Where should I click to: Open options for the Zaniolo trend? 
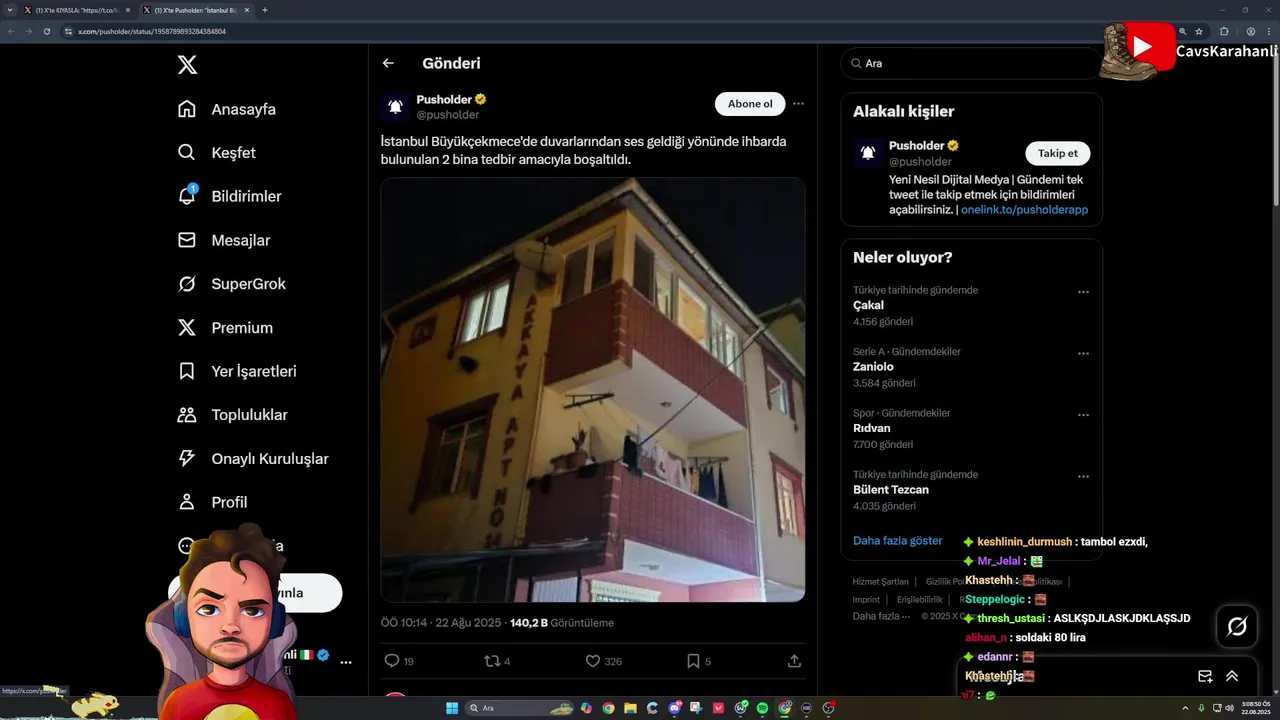click(1083, 354)
